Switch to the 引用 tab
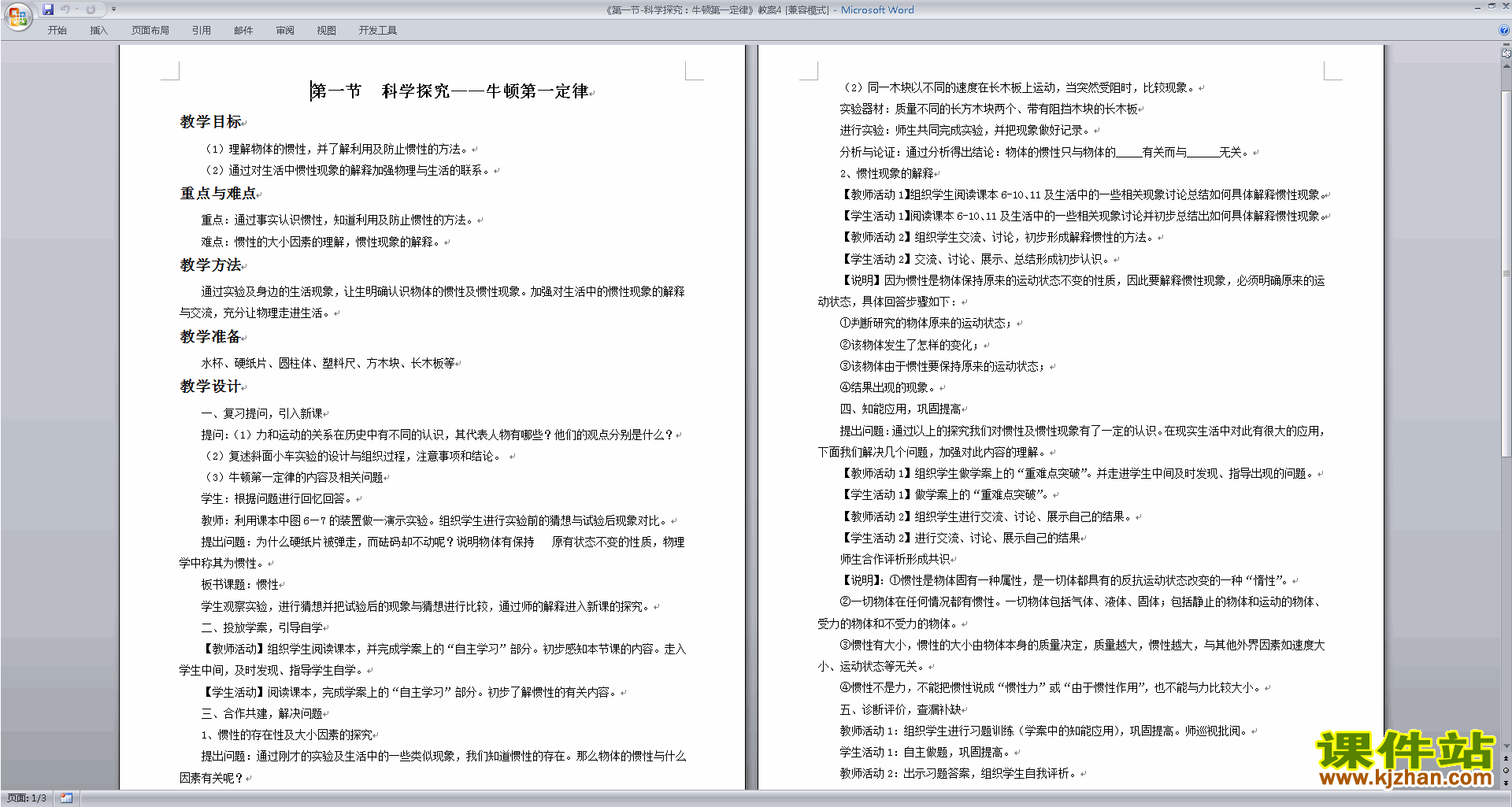The height and width of the screenshot is (807, 1512). (x=202, y=31)
